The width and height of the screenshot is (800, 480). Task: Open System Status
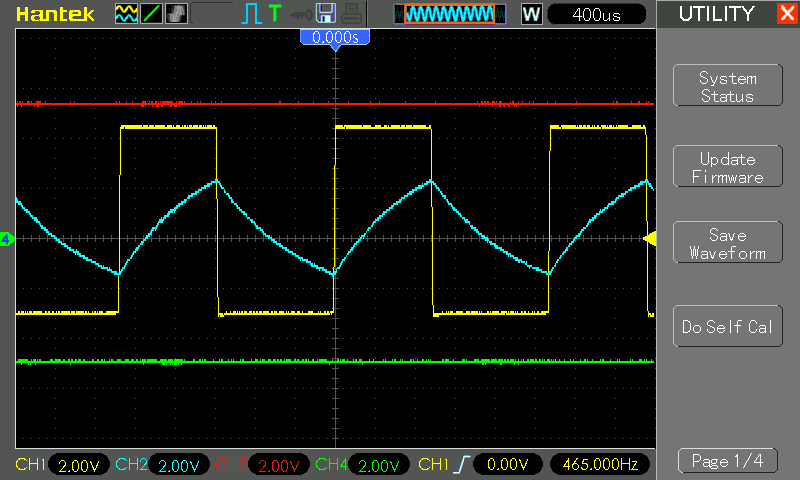tap(727, 86)
